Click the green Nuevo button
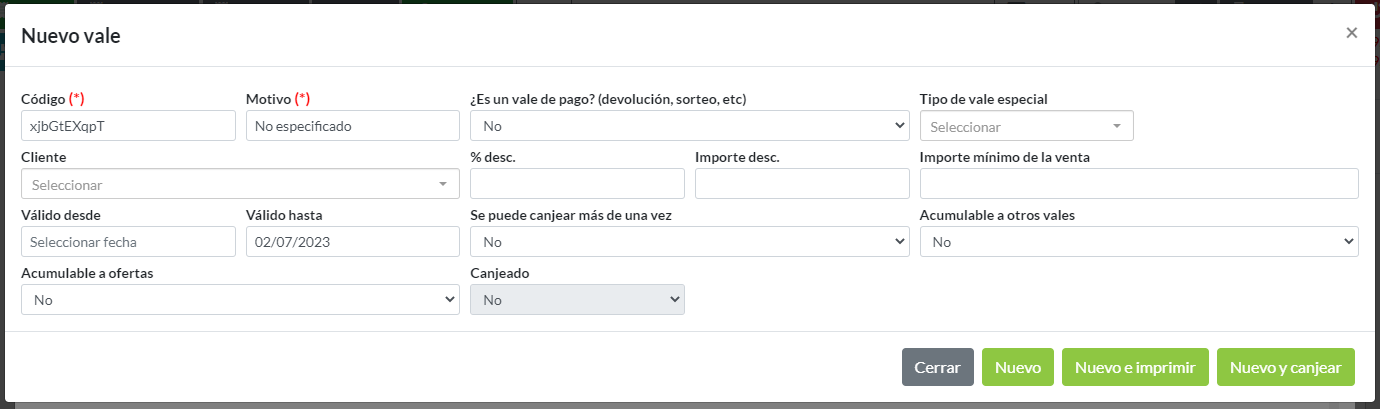The height and width of the screenshot is (409, 1380). [x=1017, y=367]
